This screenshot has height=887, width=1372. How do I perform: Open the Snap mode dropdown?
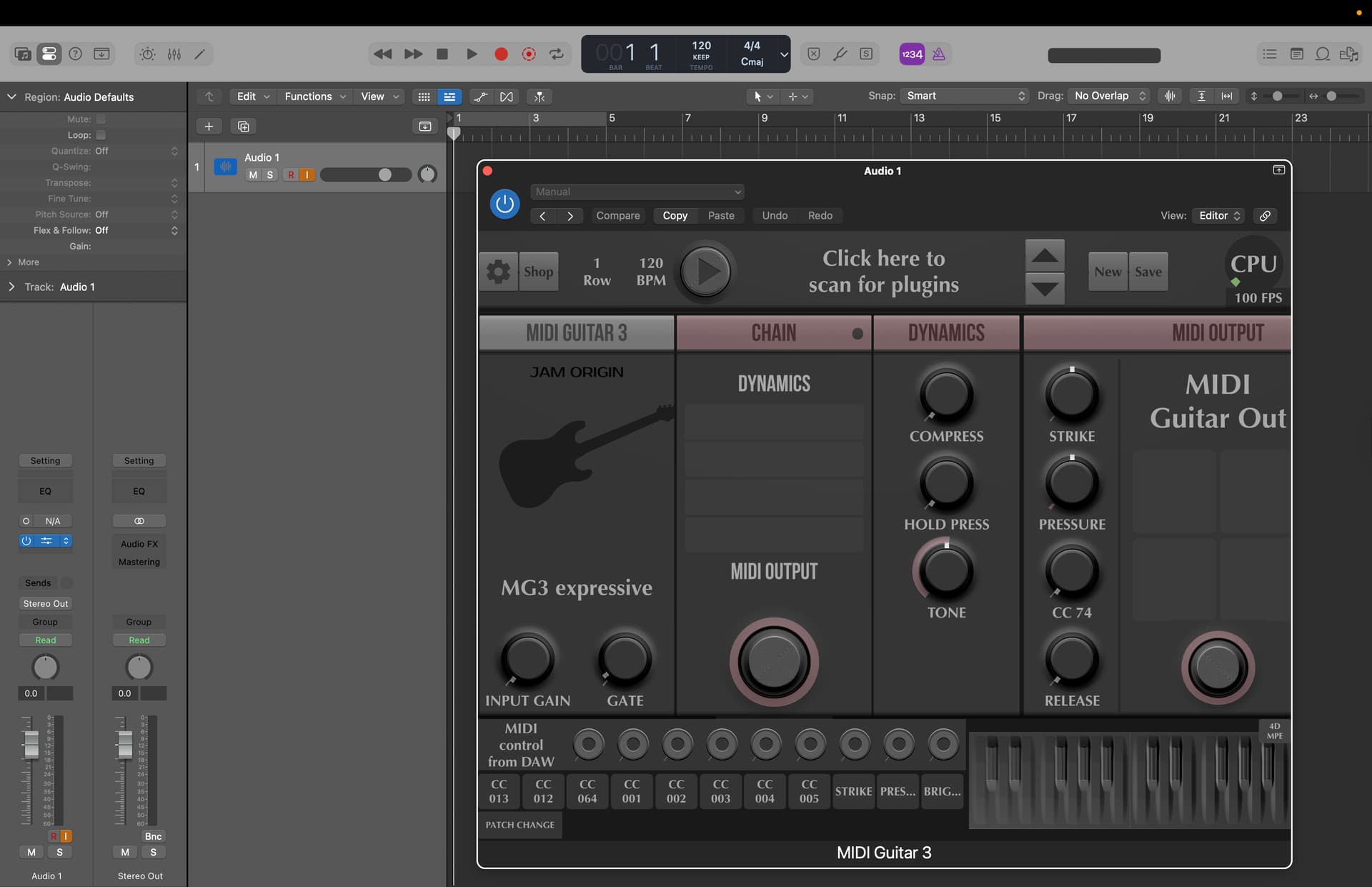(964, 96)
